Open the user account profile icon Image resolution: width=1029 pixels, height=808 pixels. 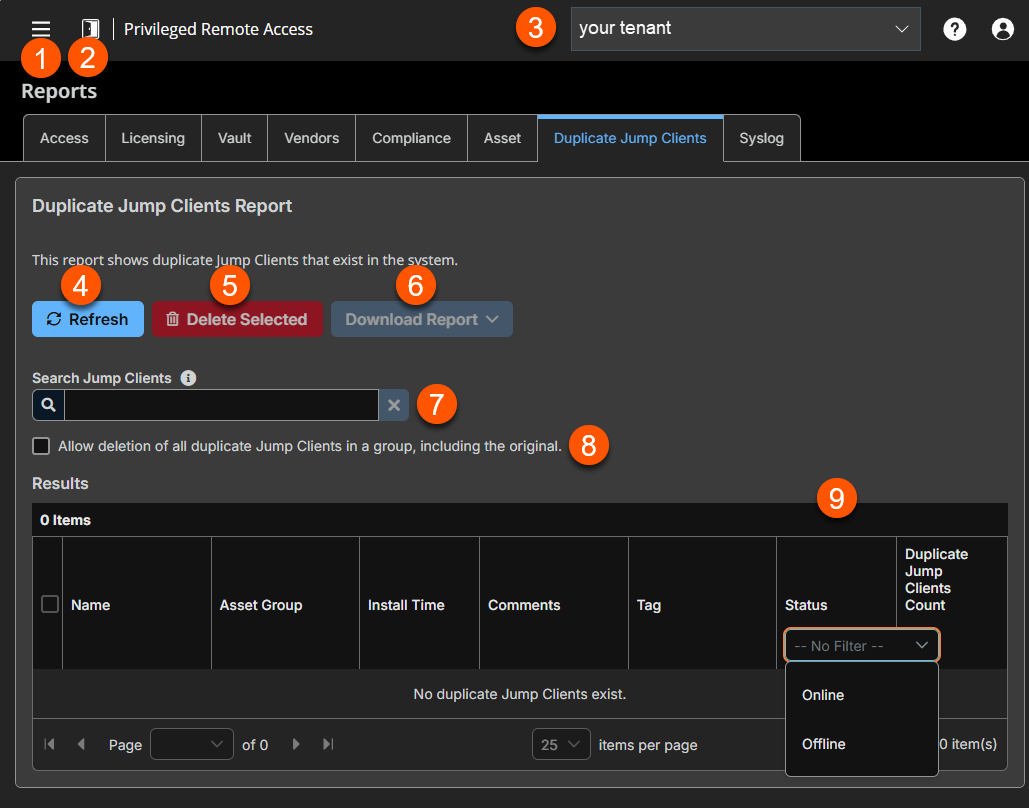click(x=1002, y=29)
